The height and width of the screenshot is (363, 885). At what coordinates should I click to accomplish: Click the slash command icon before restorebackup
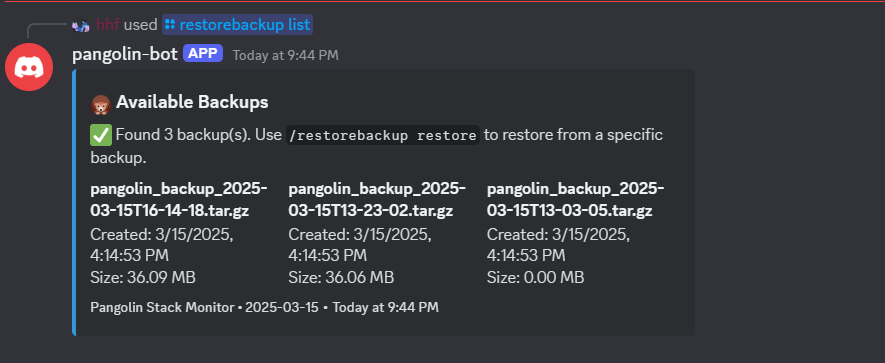point(170,25)
